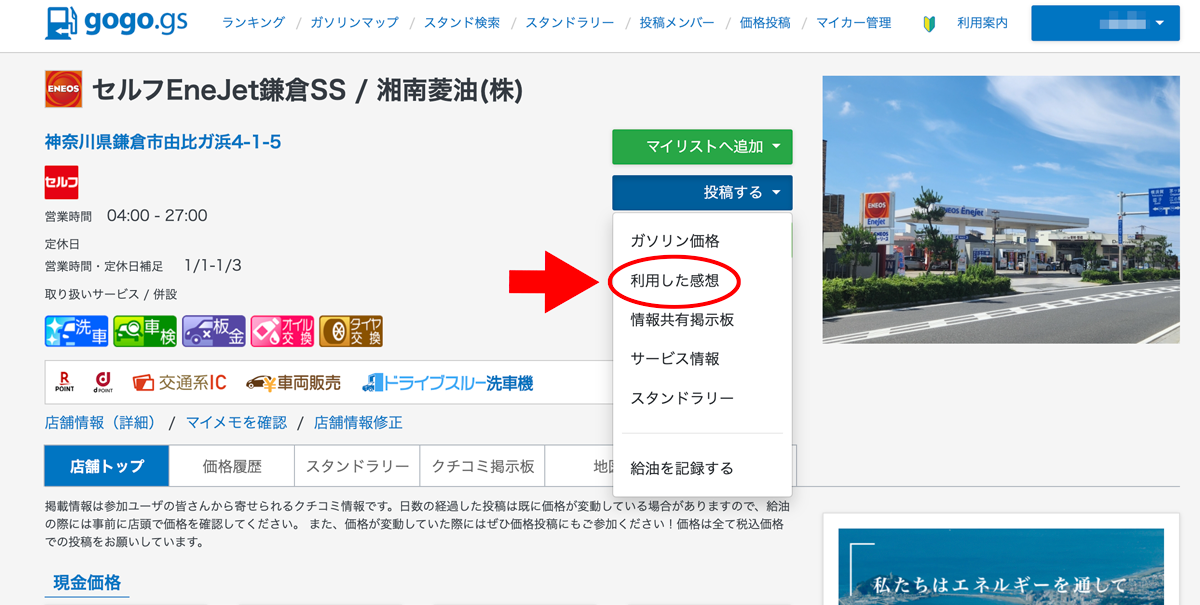1200x605 pixels.
Task: Click the red セルフ self-service icon
Action: pos(61,182)
